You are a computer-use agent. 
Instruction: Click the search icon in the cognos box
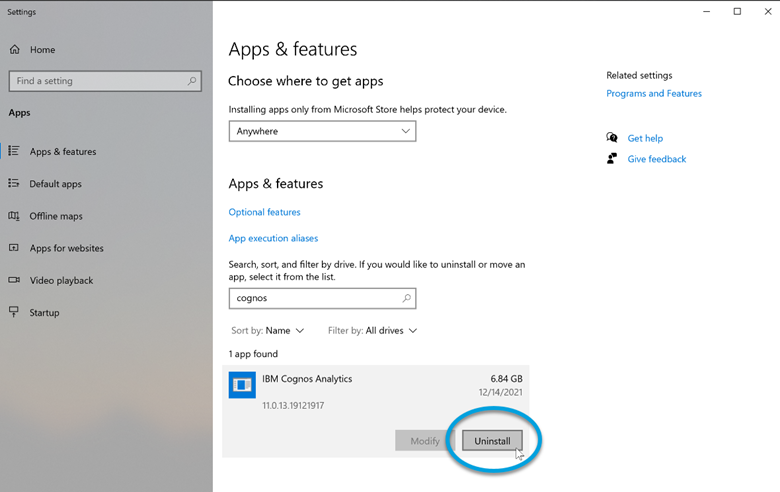click(406, 298)
